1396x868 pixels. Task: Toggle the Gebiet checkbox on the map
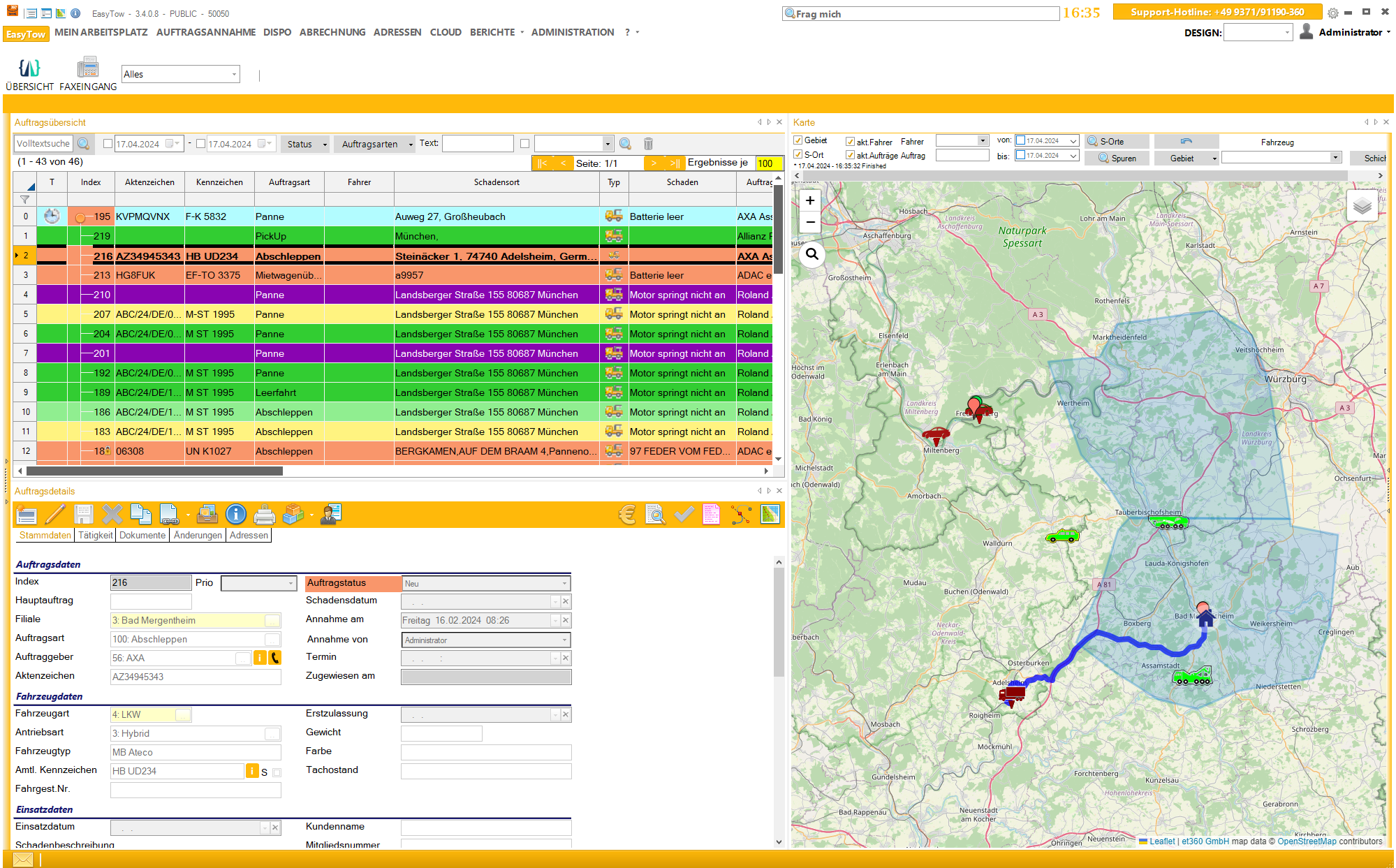pos(798,140)
